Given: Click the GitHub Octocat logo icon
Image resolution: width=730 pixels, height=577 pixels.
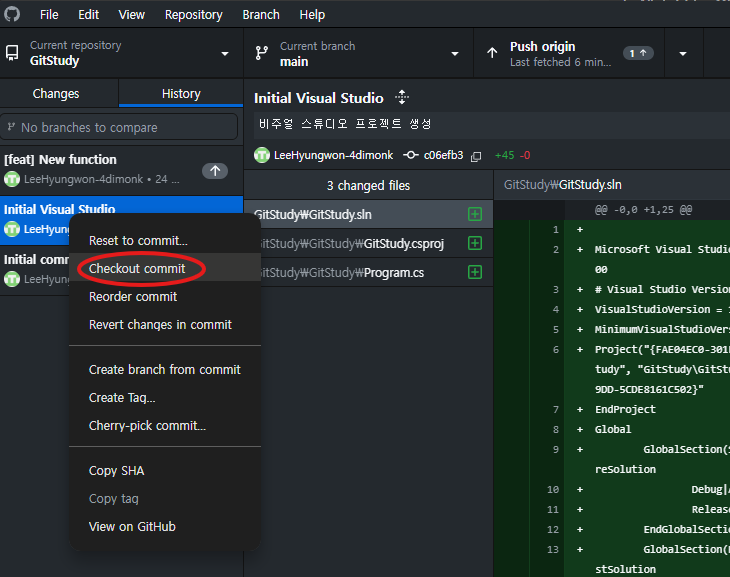Looking at the screenshot, I should pyautogui.click(x=12, y=14).
